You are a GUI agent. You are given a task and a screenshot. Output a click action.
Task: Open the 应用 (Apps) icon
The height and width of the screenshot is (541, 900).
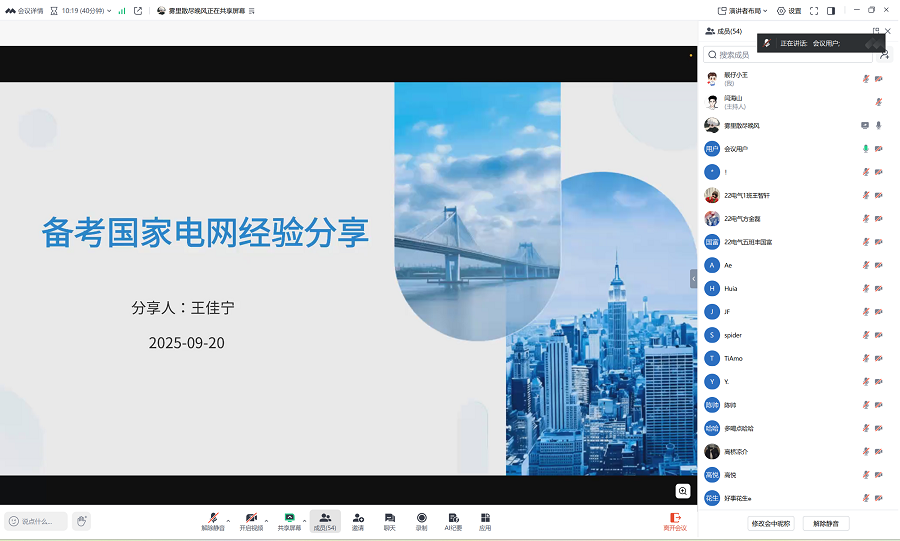(485, 520)
